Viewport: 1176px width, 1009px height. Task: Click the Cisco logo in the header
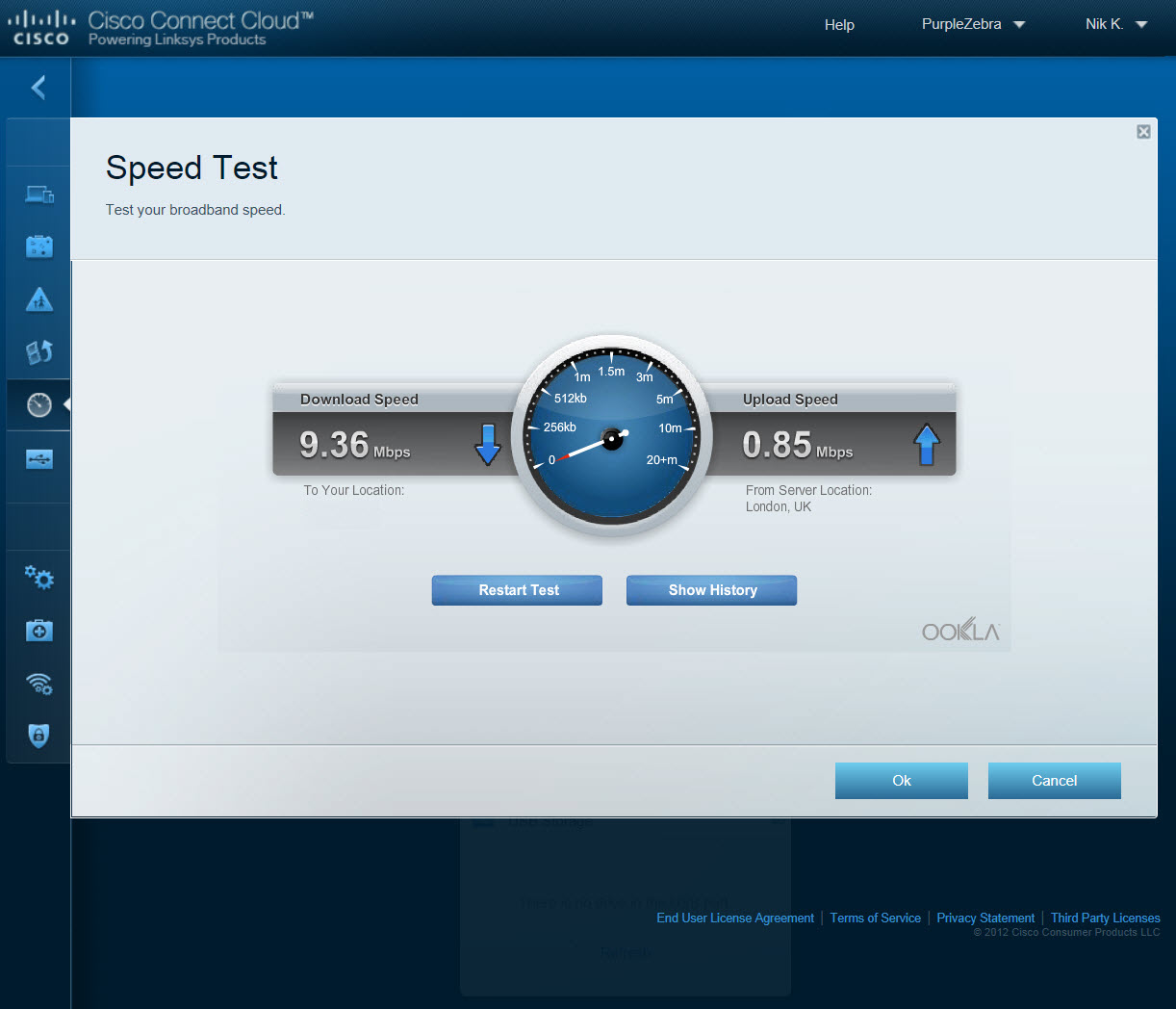click(x=40, y=27)
